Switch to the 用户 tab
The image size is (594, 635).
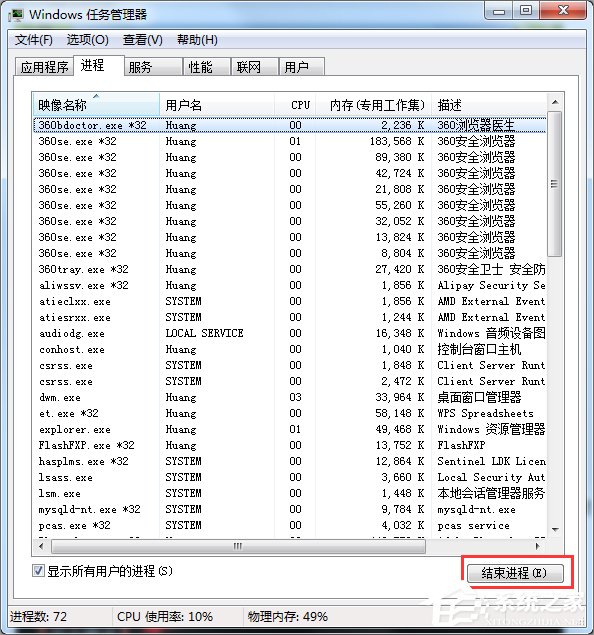[302, 67]
